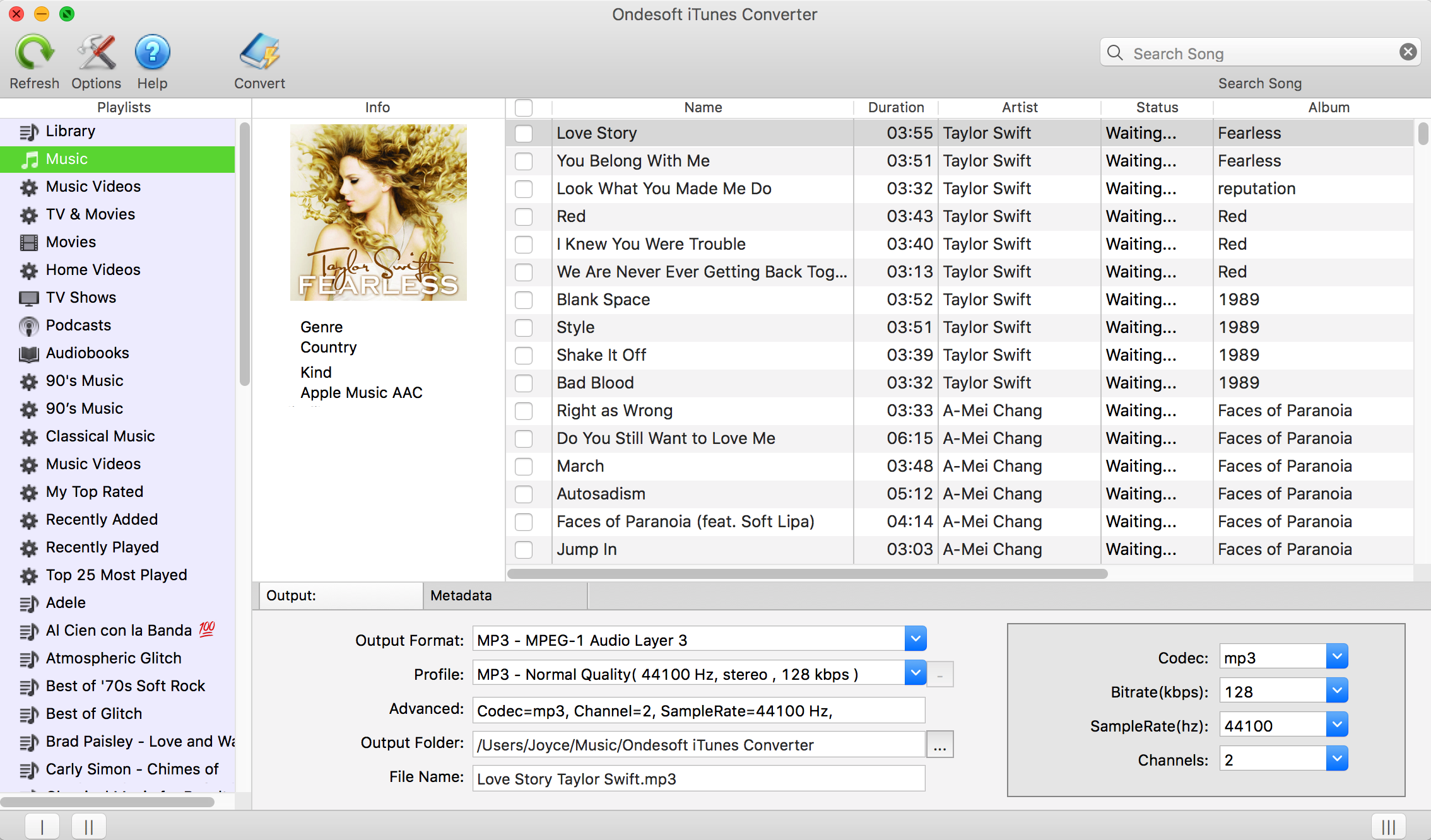Enable checkbox for Shake It Off

pos(524,355)
